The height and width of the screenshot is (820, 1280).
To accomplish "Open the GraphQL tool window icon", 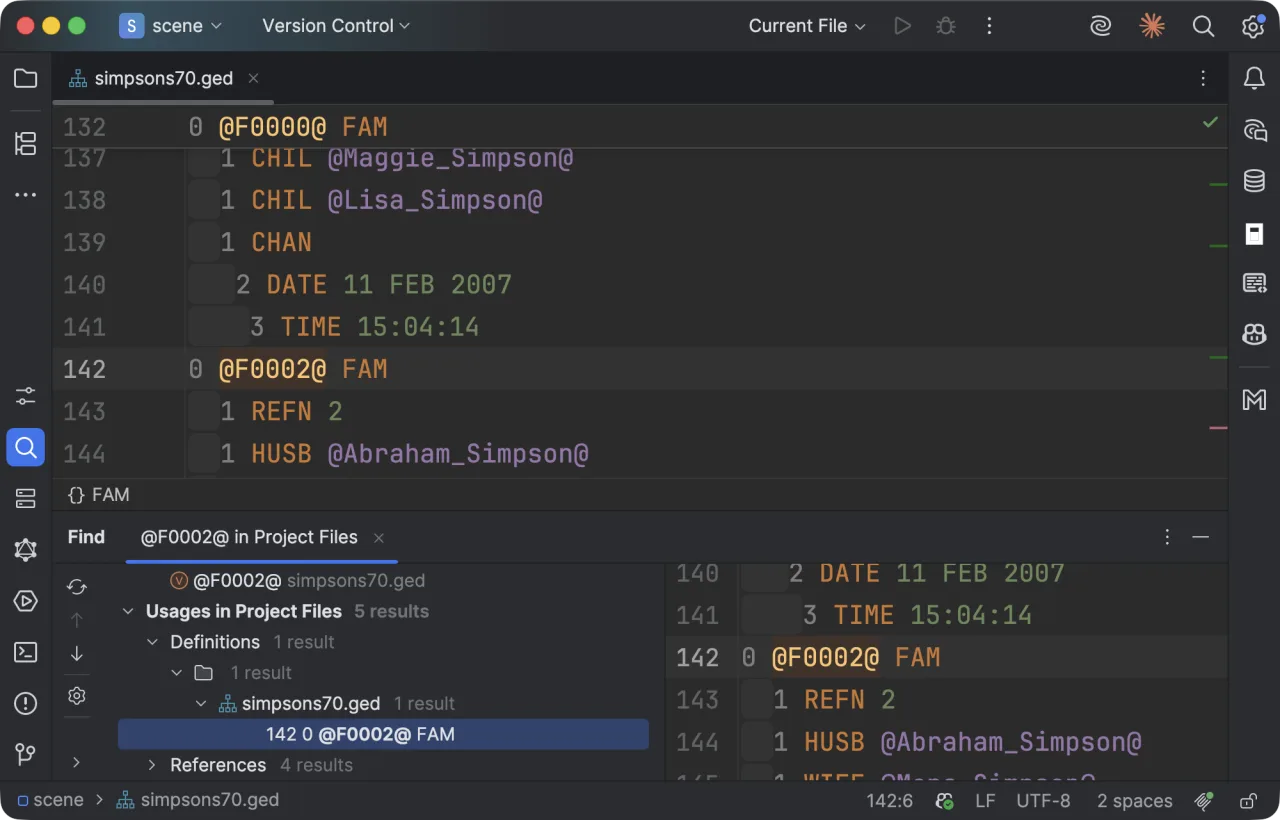I will tap(26, 549).
